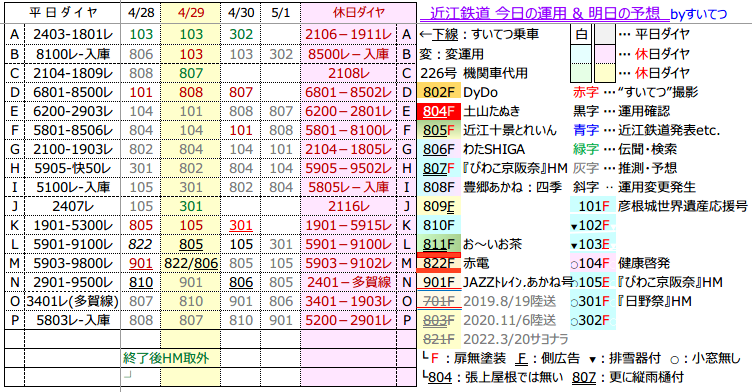Click the ○301F 日野祭 legend cell

click(x=594, y=301)
